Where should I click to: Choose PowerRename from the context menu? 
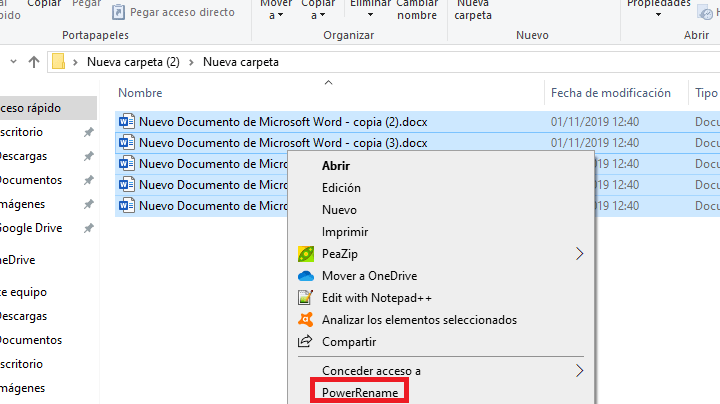(360, 393)
